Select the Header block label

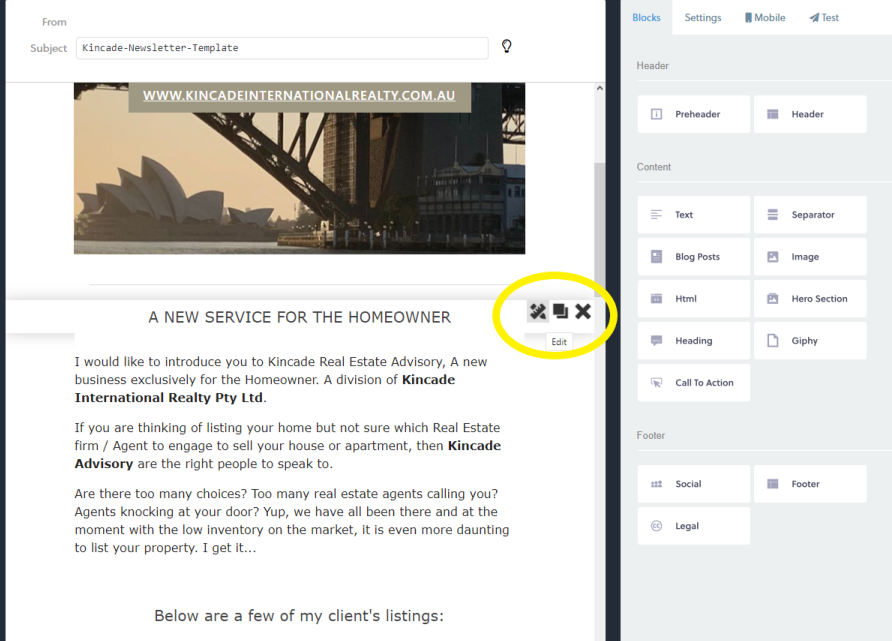point(807,114)
